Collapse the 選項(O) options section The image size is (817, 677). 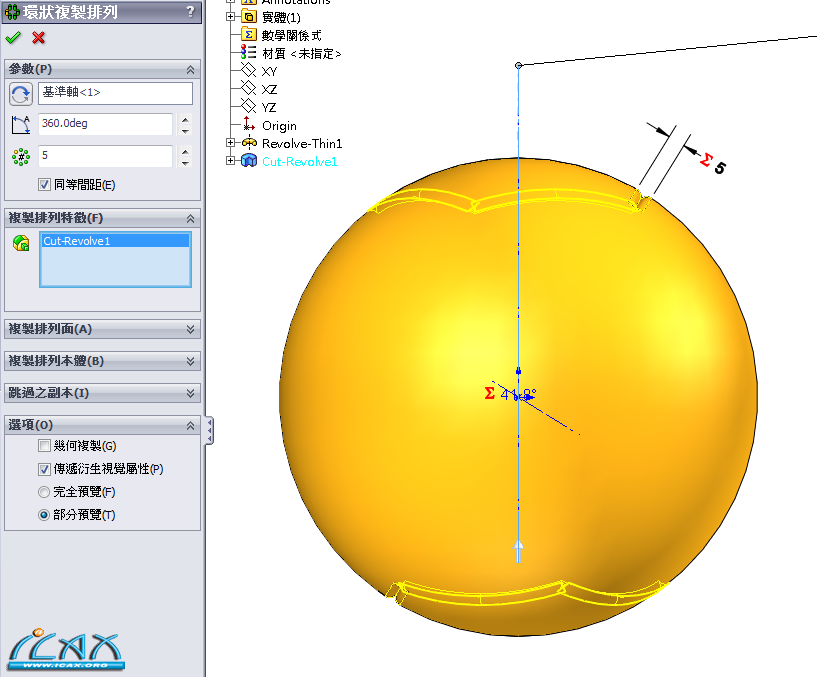click(190, 426)
